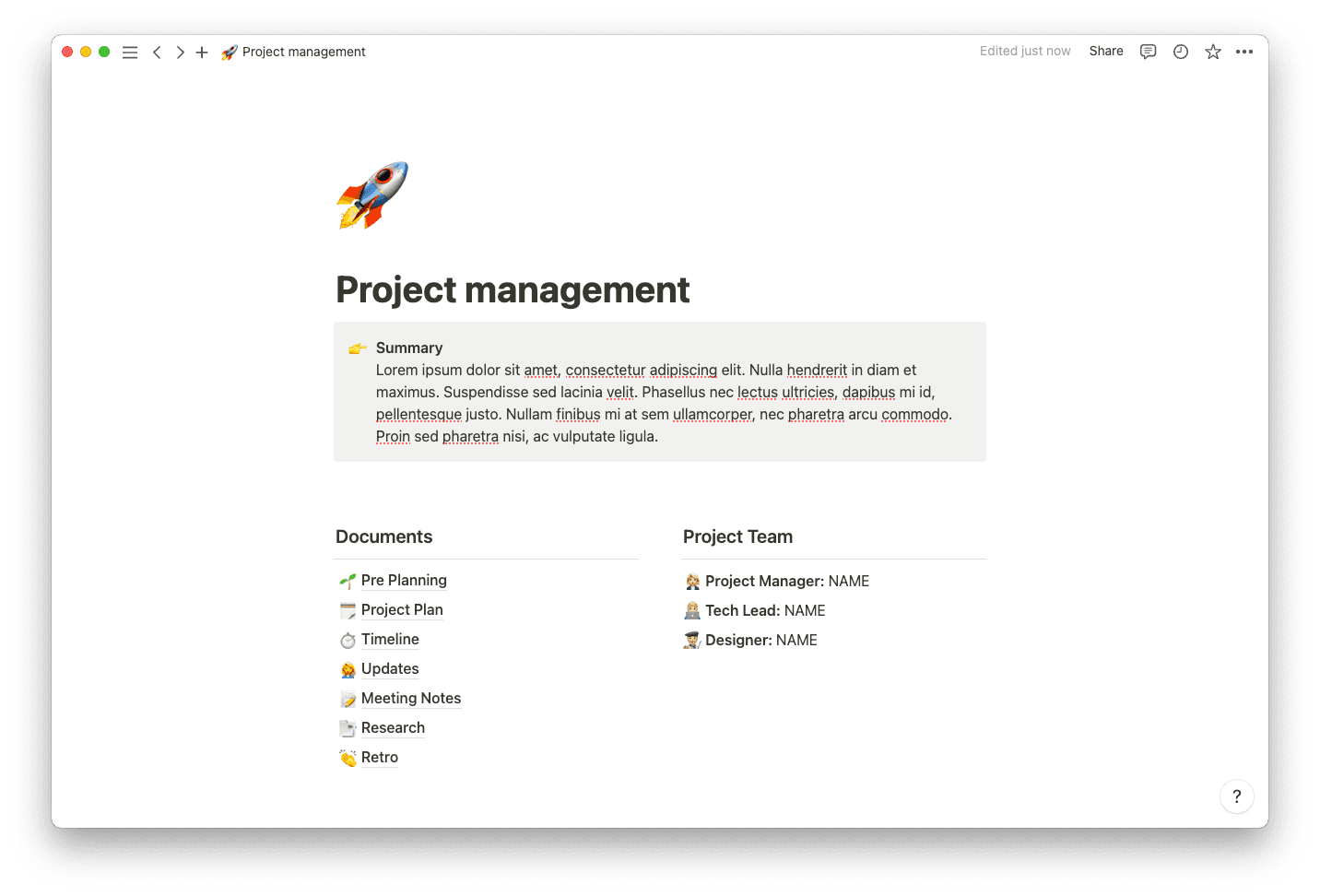
Task: Open the Research page
Action: click(x=393, y=727)
